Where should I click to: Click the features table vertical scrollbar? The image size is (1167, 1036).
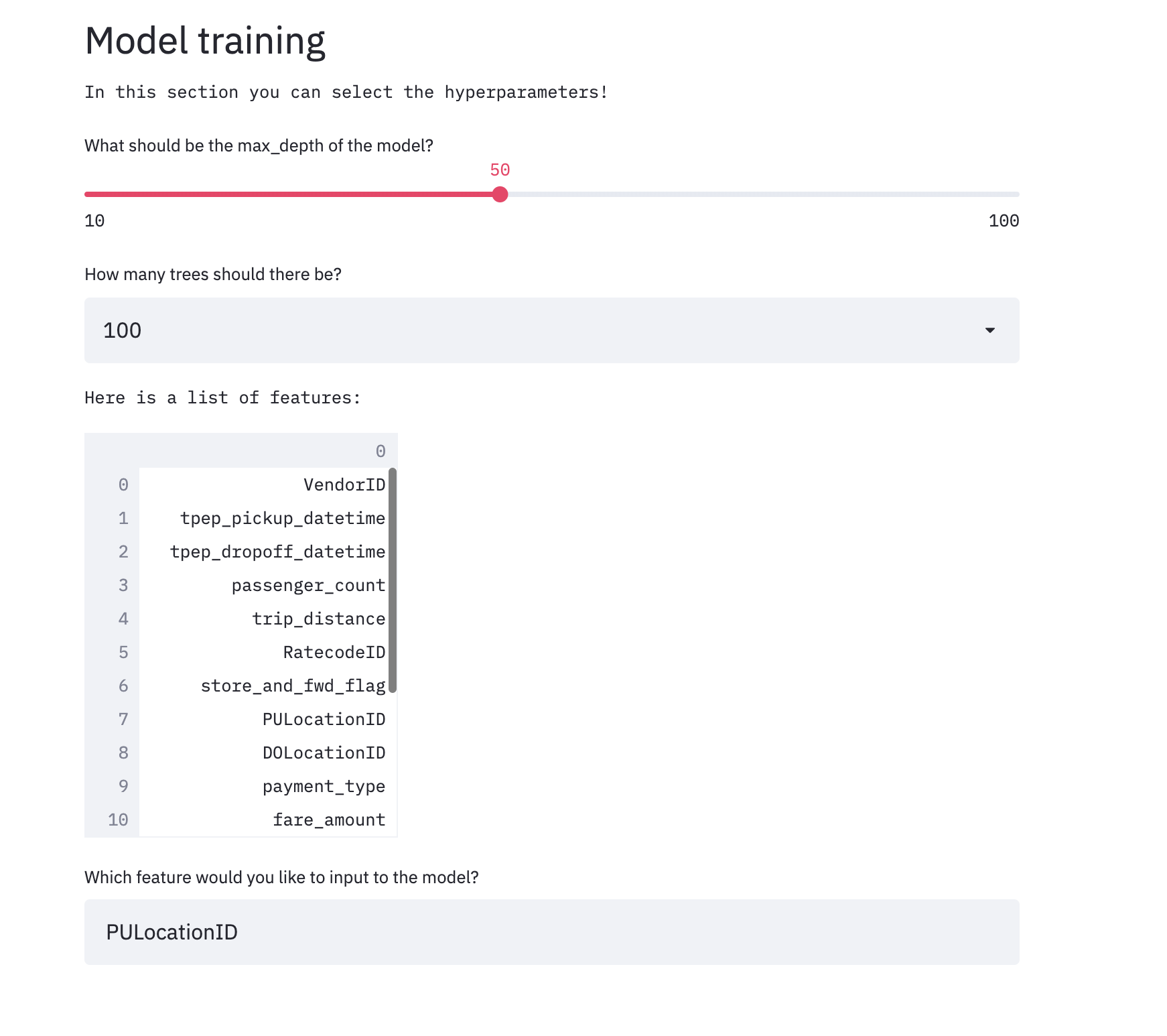[393, 580]
